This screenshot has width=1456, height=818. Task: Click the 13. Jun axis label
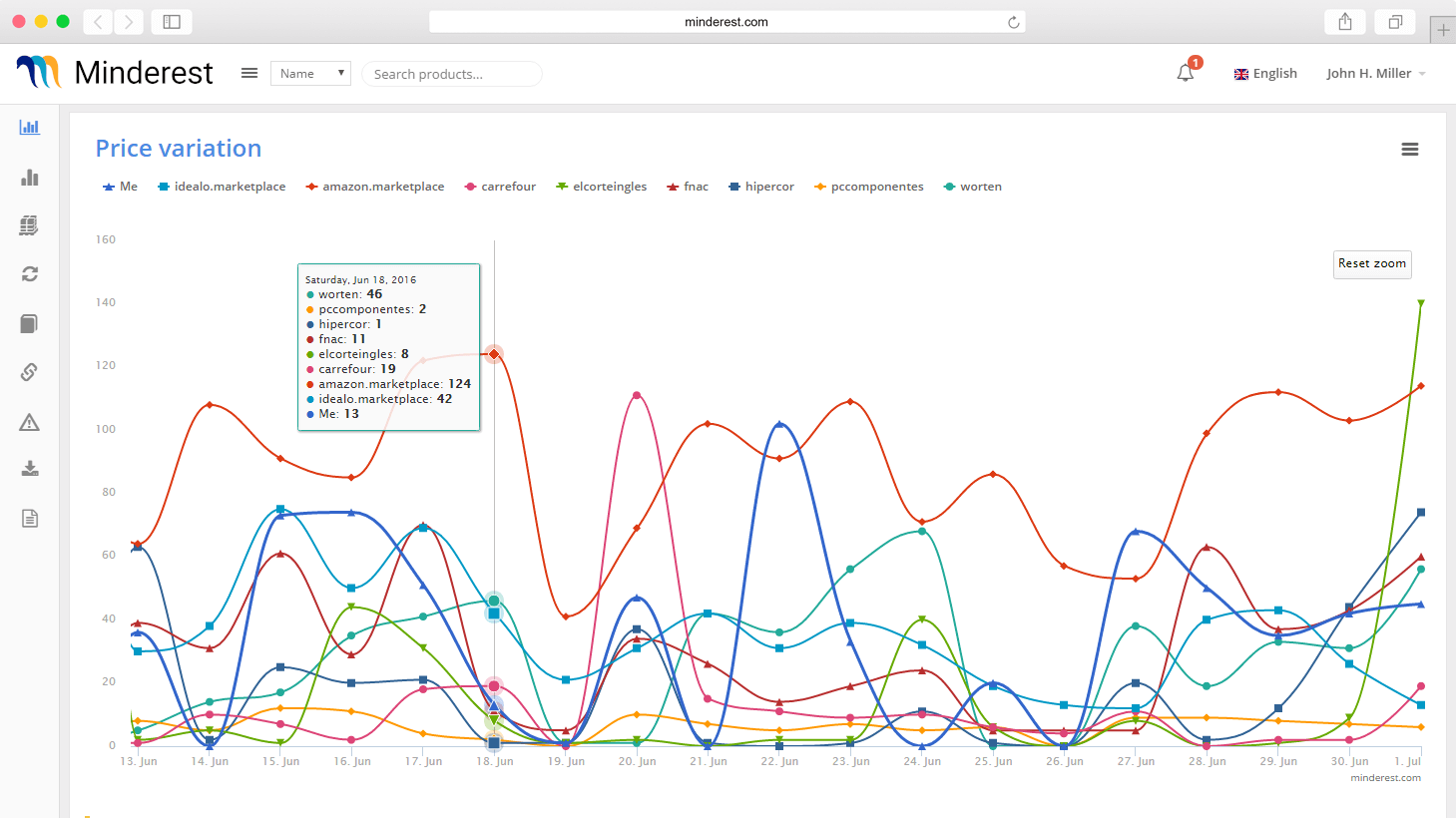click(139, 761)
